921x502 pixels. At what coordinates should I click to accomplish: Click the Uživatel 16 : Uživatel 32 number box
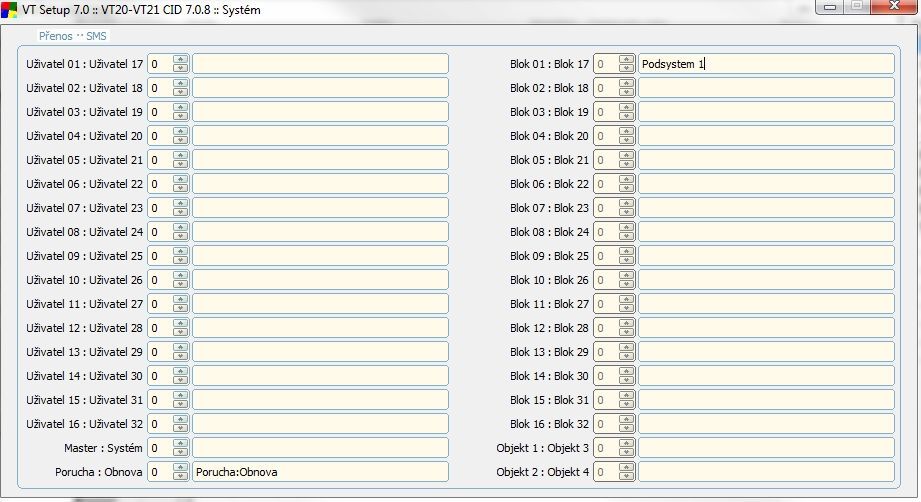(x=159, y=424)
